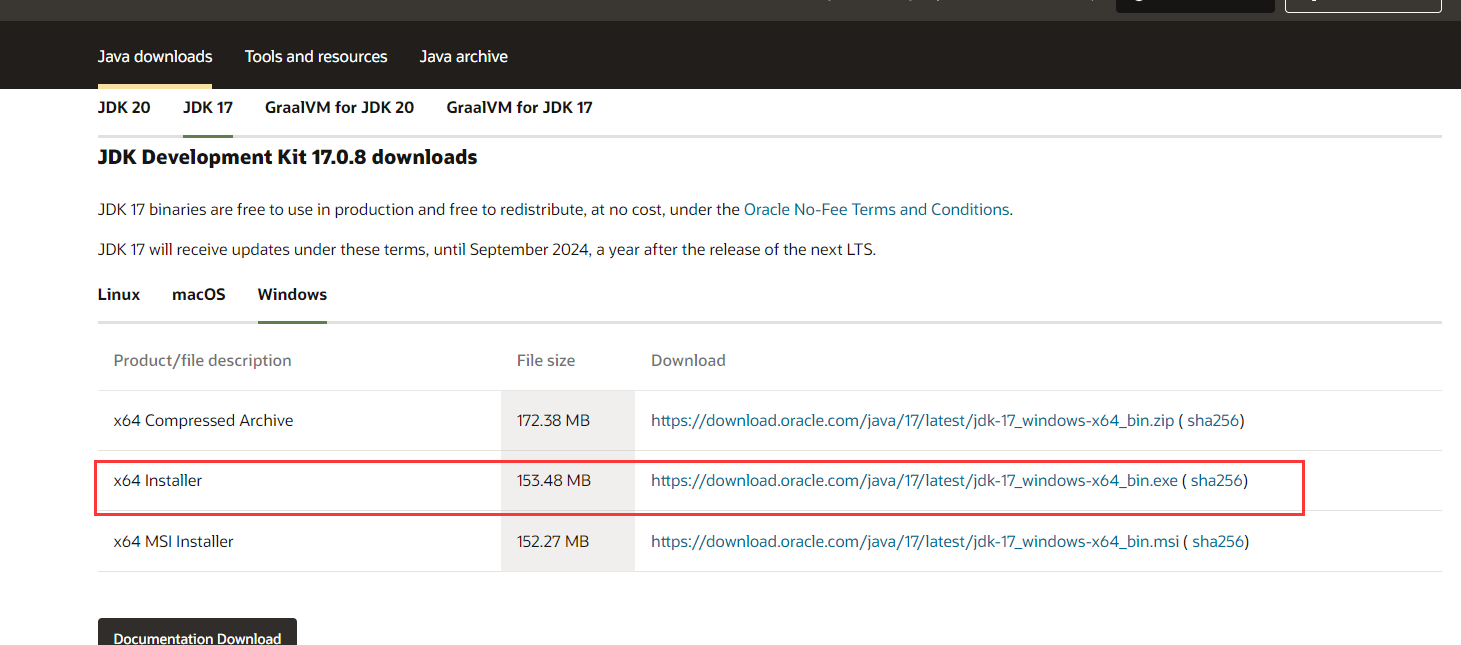
Task: Open sha256 for the zip archive
Action: click(x=1213, y=421)
